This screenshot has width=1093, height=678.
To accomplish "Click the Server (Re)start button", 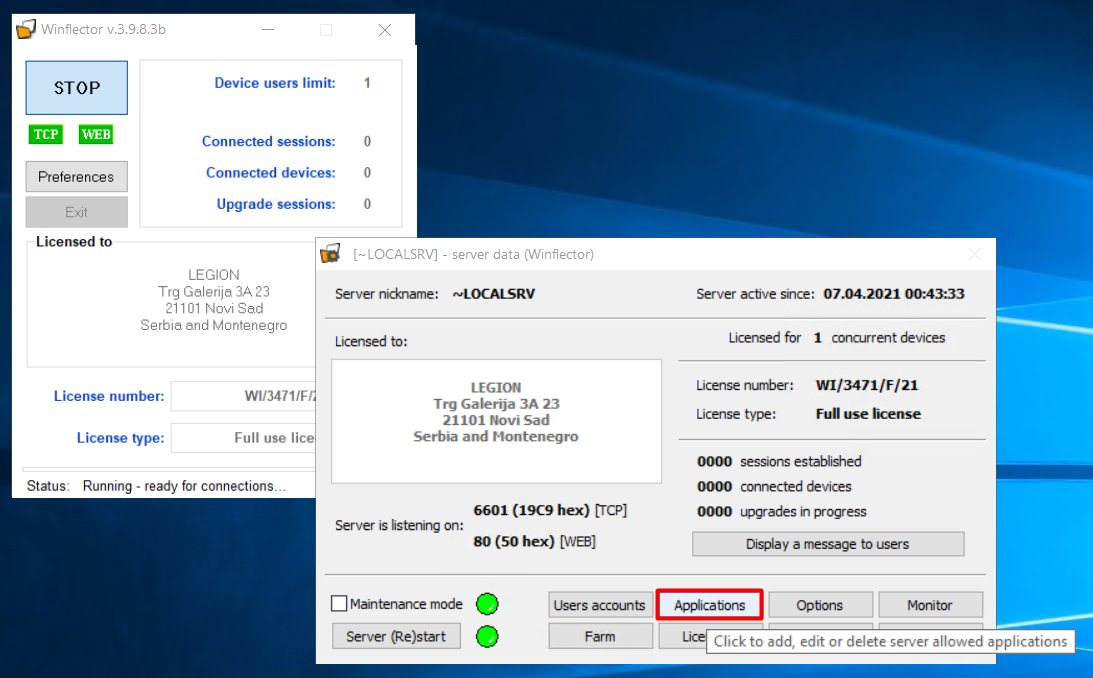I will coord(396,636).
